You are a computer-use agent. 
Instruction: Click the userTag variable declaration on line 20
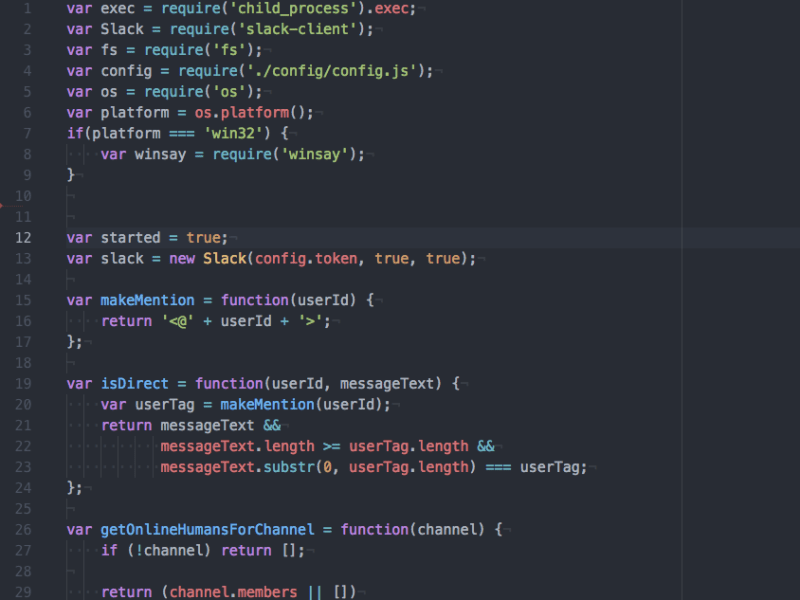(x=165, y=405)
